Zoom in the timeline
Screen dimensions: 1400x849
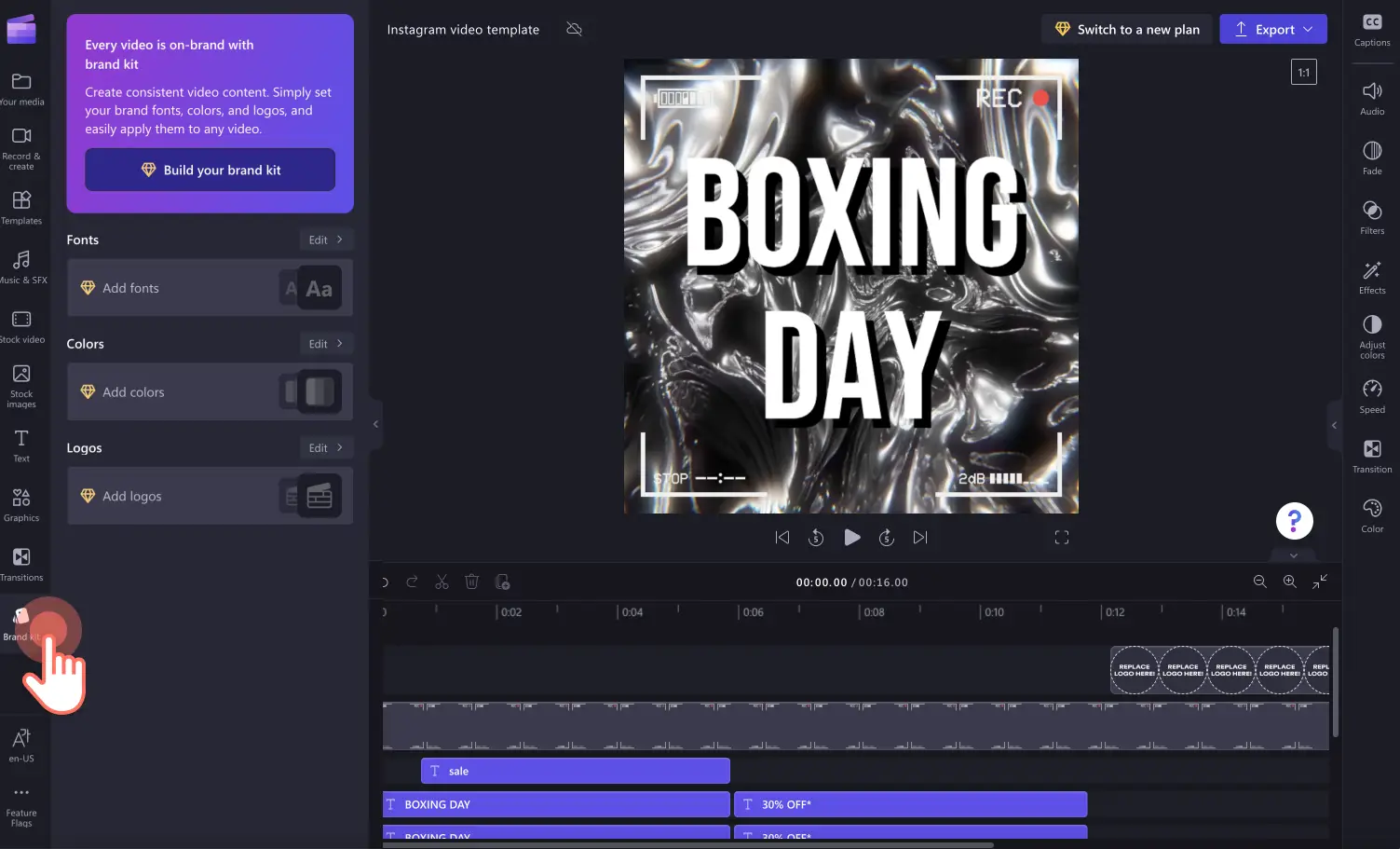tap(1290, 582)
